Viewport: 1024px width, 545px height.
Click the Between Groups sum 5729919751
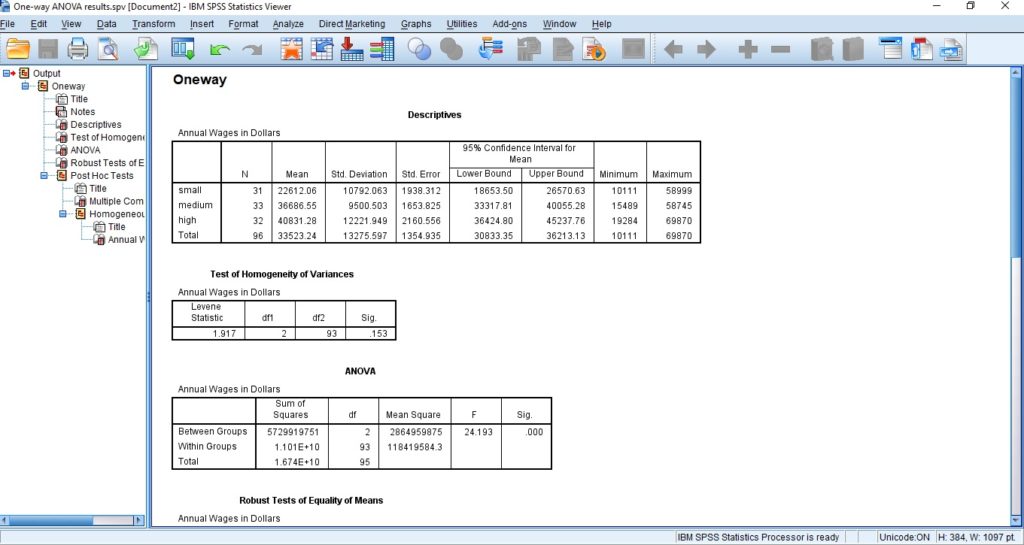tap(294, 431)
